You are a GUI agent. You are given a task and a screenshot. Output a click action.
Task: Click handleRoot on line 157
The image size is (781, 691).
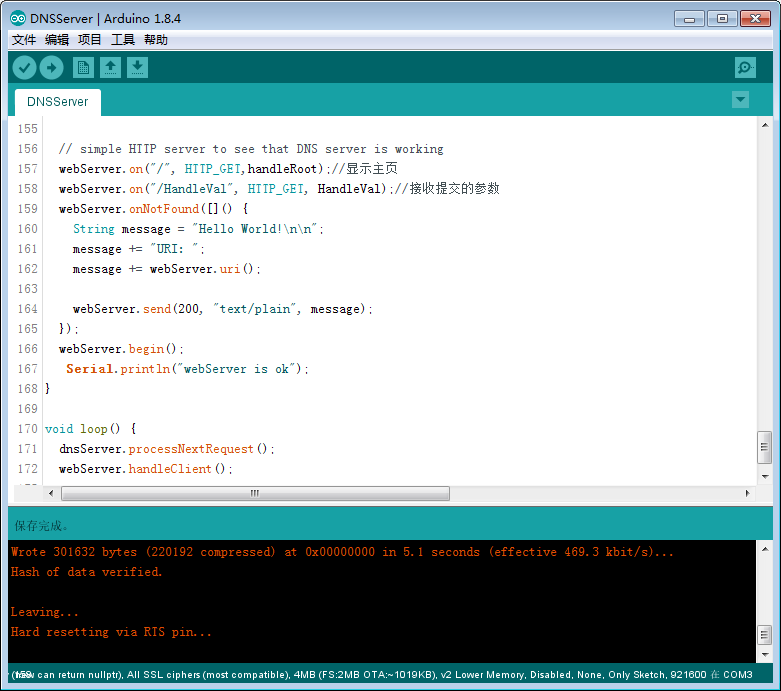(282, 169)
